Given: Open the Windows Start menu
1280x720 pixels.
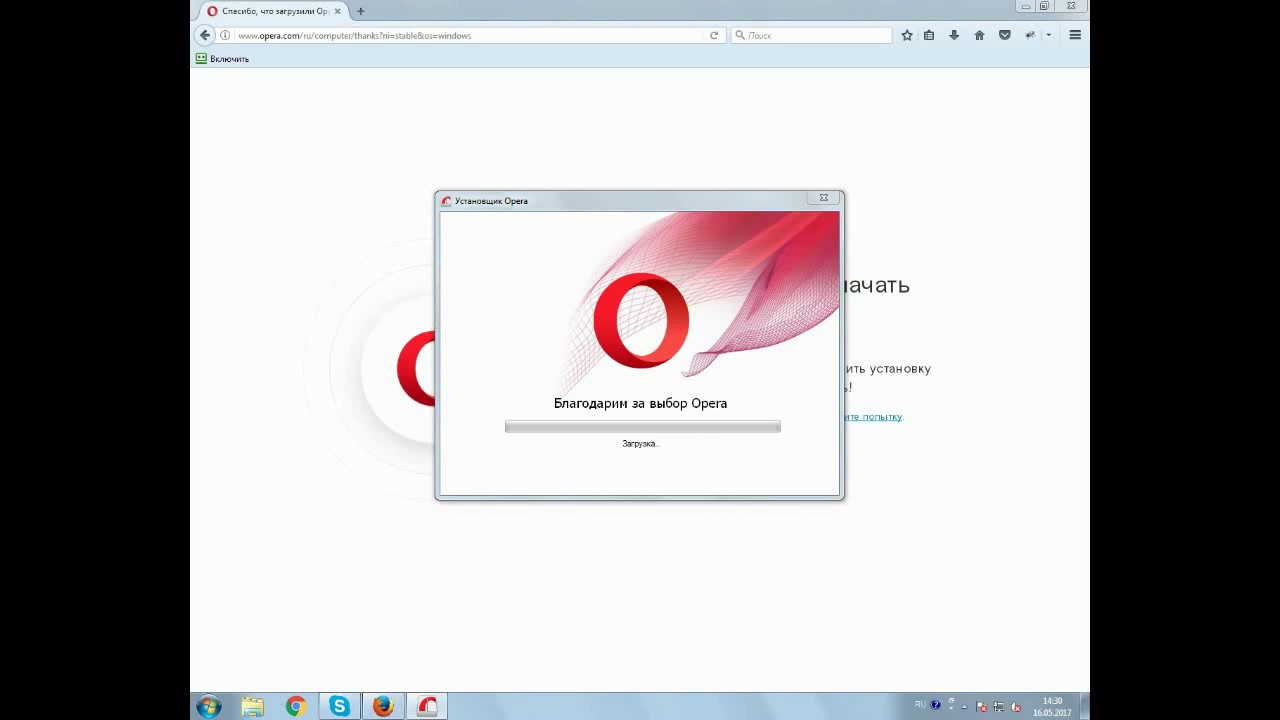Looking at the screenshot, I should tap(208, 706).
